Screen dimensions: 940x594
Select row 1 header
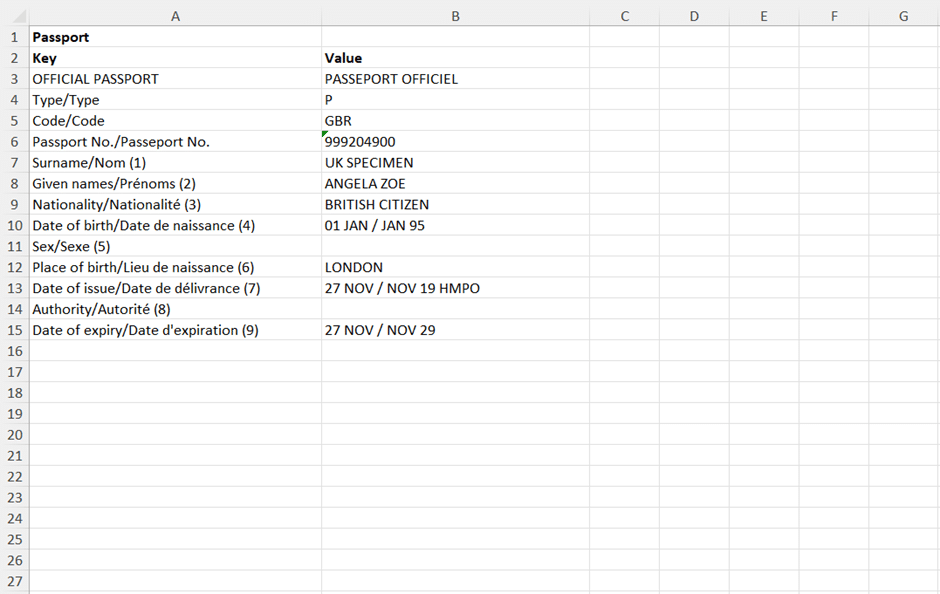point(14,37)
